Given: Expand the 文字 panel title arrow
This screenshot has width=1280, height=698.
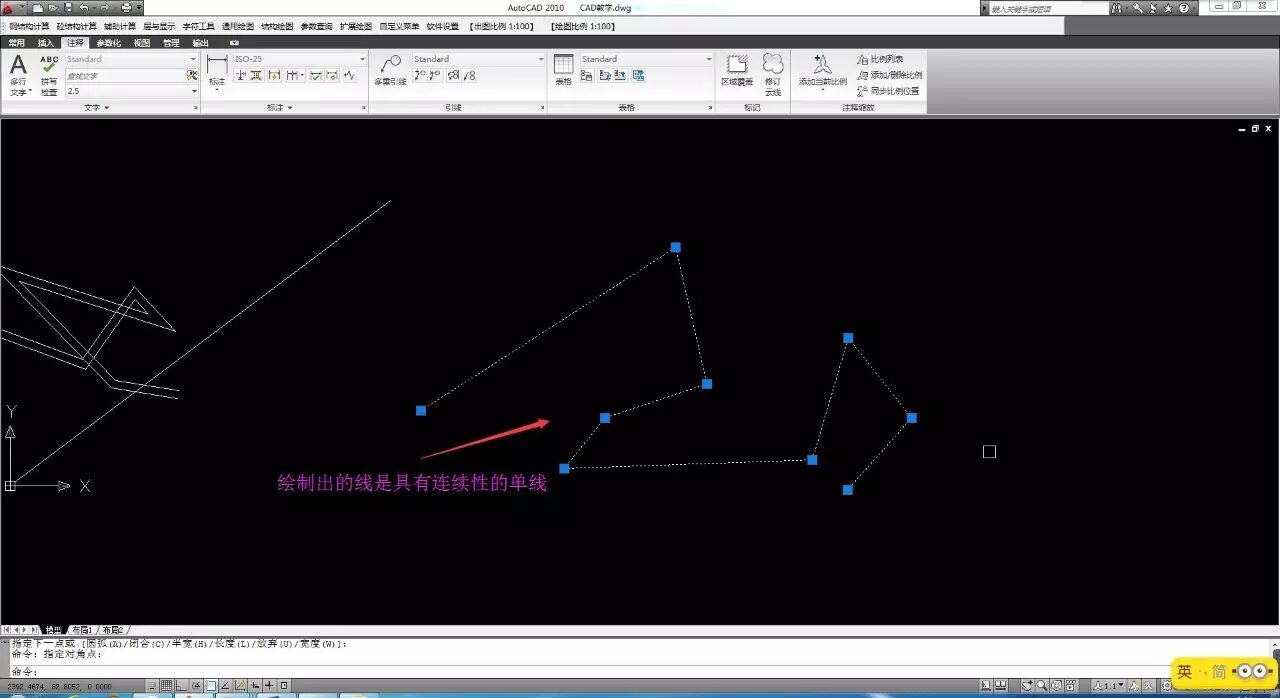Looking at the screenshot, I should pyautogui.click(x=106, y=107).
